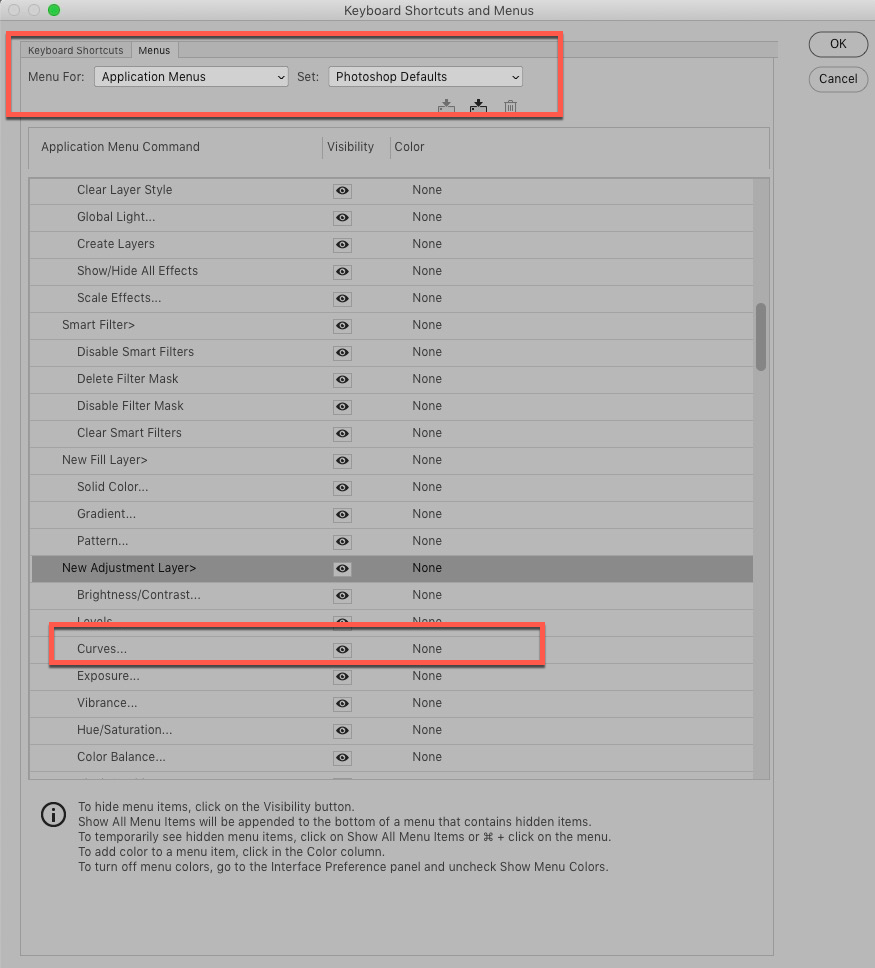The image size is (875, 968).
Task: Click the save changes to current set icon
Action: click(x=447, y=106)
